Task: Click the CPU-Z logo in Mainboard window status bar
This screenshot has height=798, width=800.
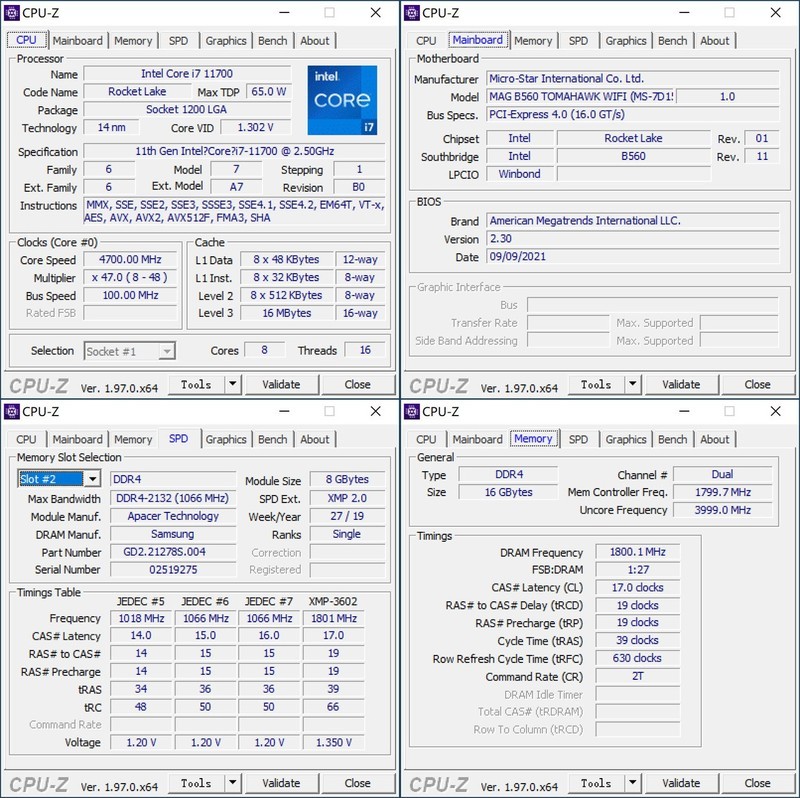Action: 438,384
